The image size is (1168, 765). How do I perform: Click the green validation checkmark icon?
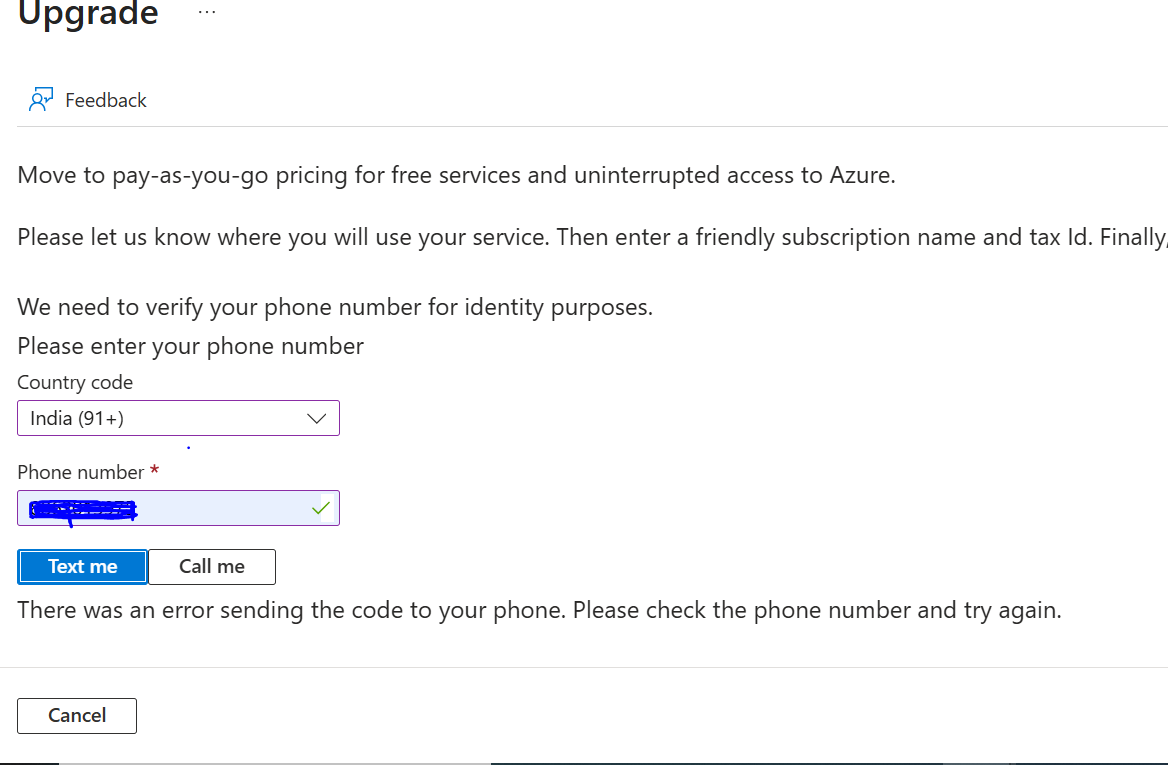pyautogui.click(x=320, y=508)
